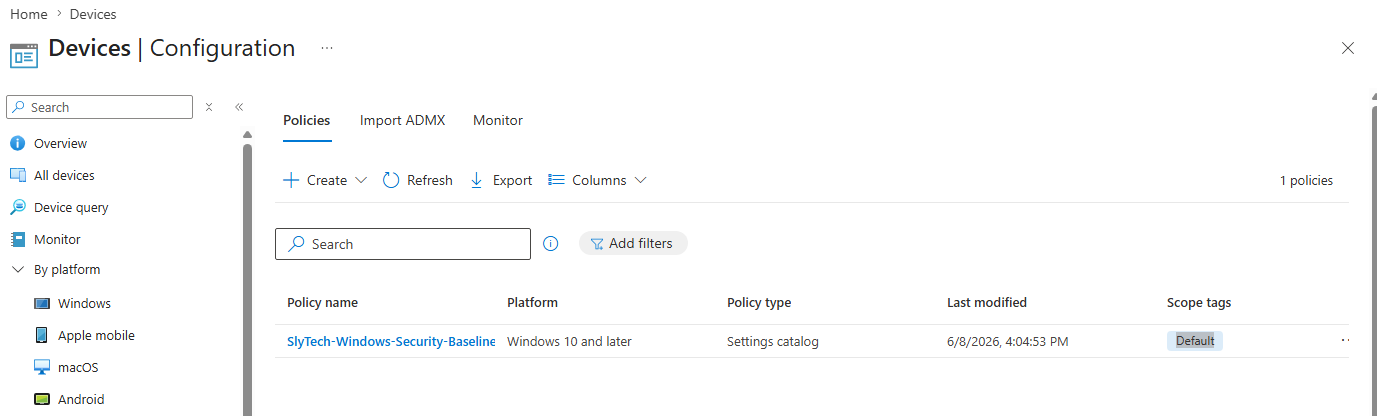Open Apple mobile under By platform
Image resolution: width=1377 pixels, height=416 pixels.
[96, 335]
